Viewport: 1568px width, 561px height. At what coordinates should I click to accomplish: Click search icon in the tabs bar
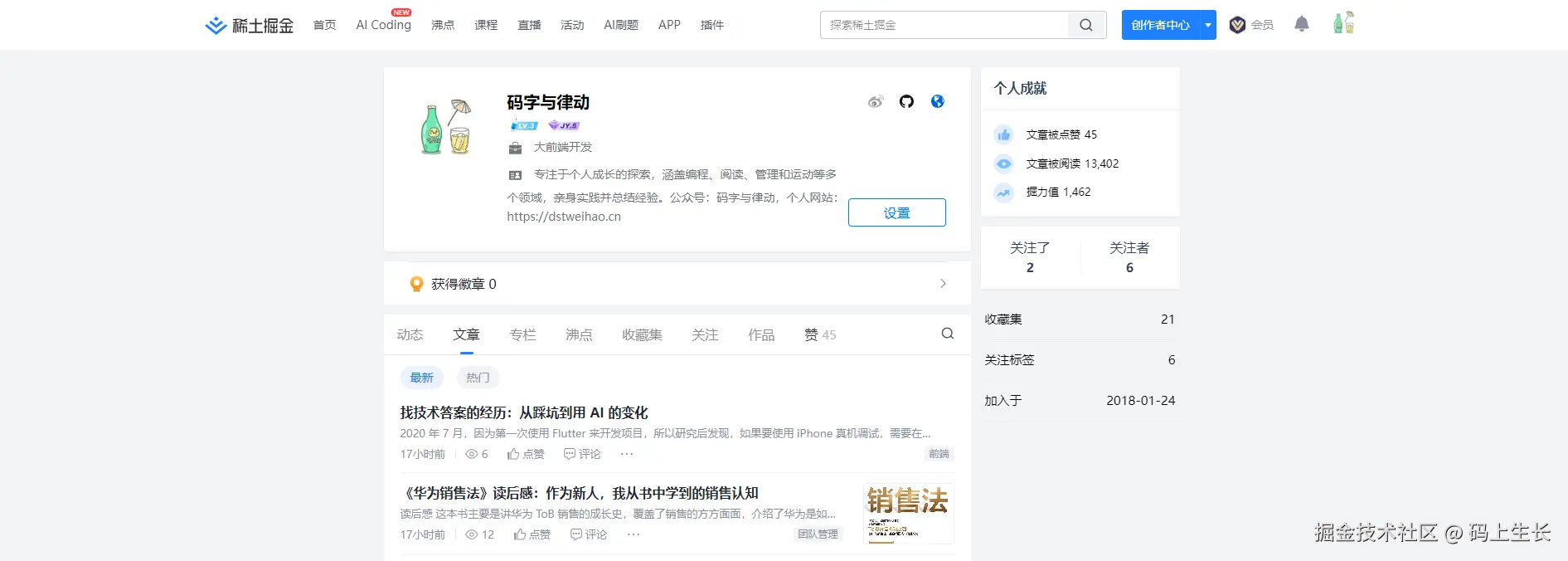(948, 334)
